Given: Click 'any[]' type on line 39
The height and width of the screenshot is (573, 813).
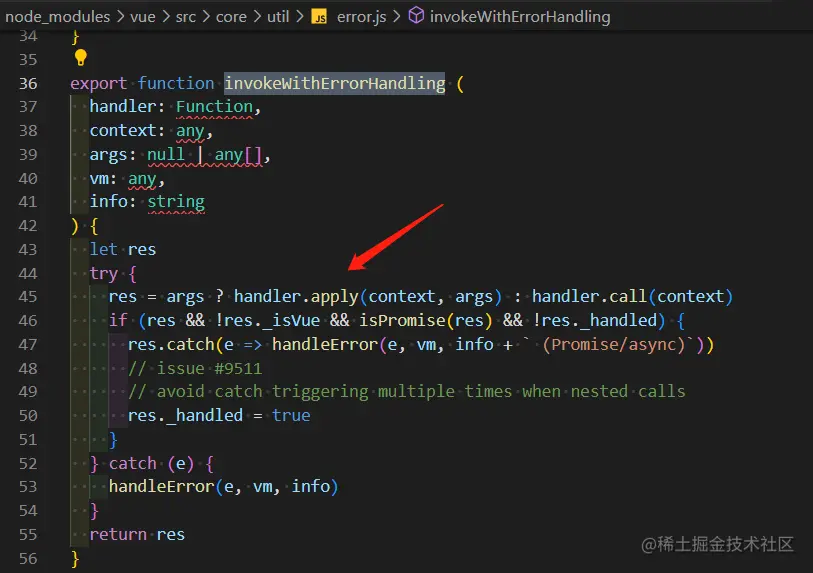Looking at the screenshot, I should (x=239, y=155).
